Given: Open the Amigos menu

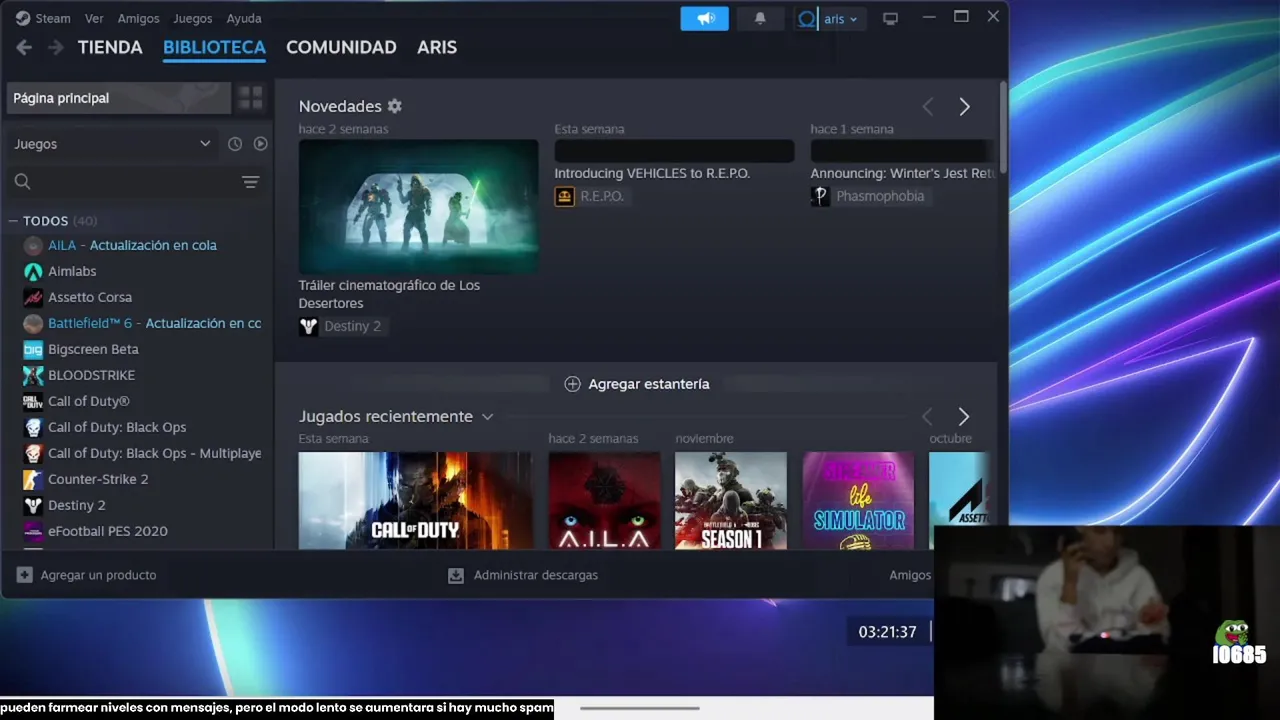Looking at the screenshot, I should coord(138,18).
